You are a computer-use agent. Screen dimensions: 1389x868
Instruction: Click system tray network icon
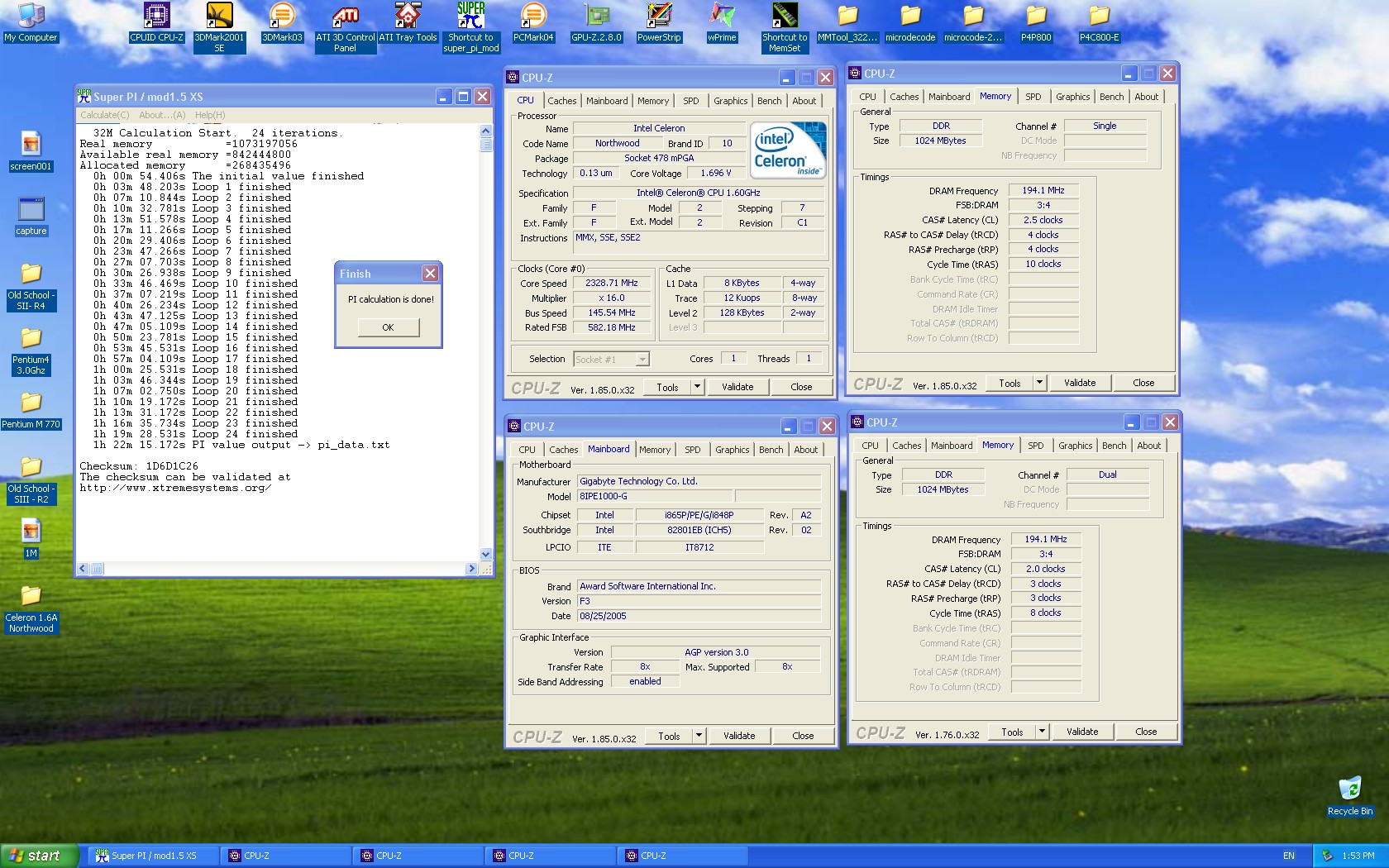coord(1327,856)
